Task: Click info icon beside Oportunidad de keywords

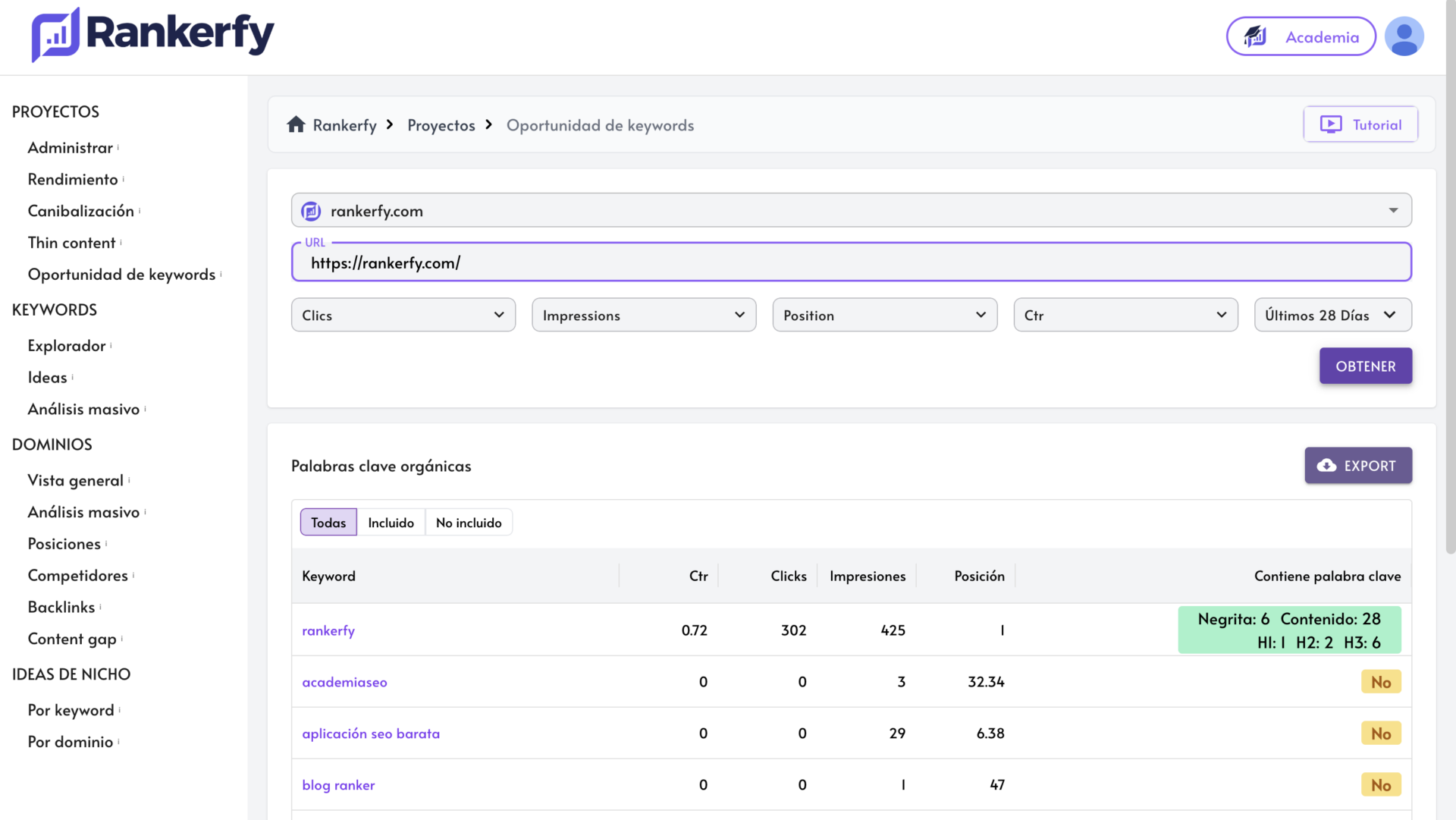Action: coord(221,274)
